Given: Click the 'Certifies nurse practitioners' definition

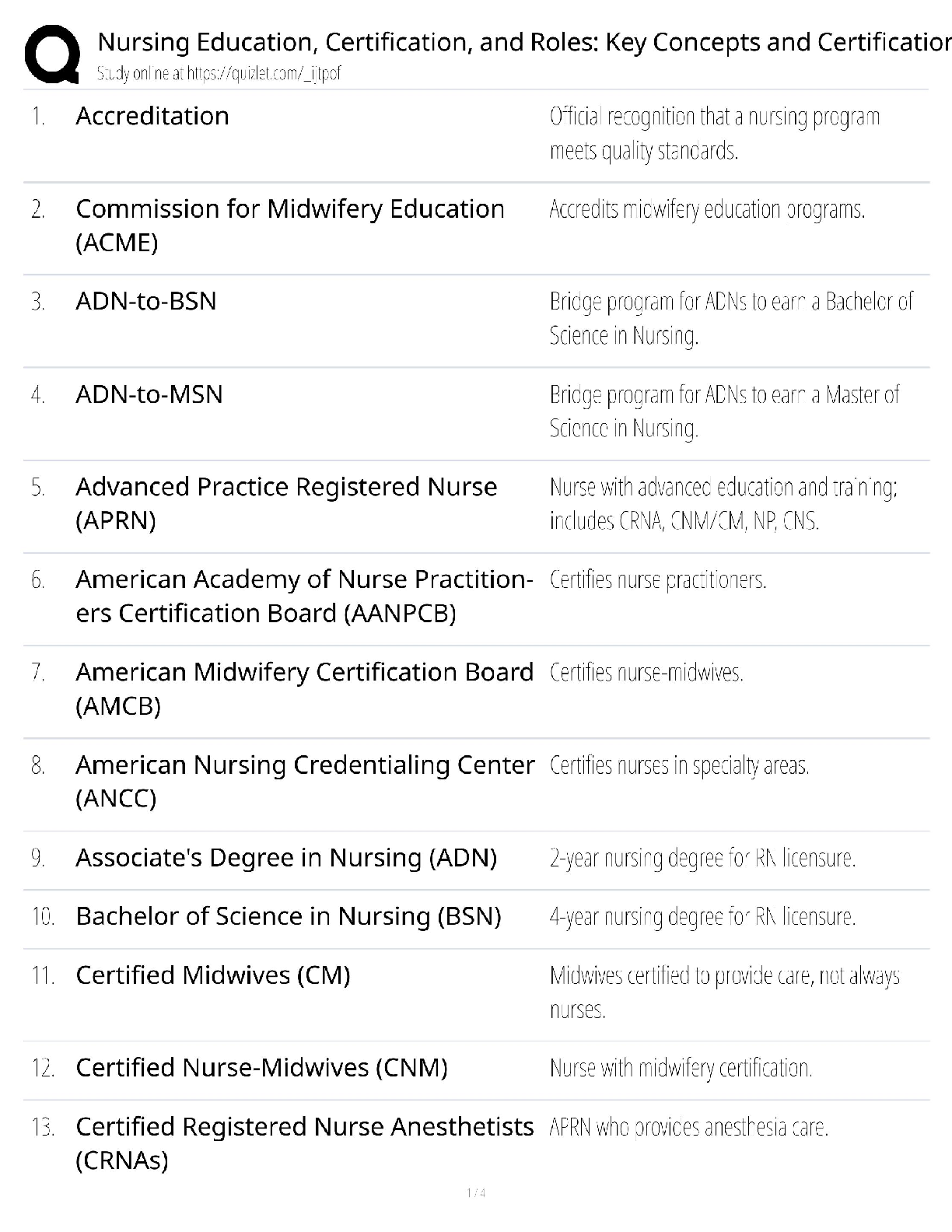Looking at the screenshot, I should coord(658,580).
